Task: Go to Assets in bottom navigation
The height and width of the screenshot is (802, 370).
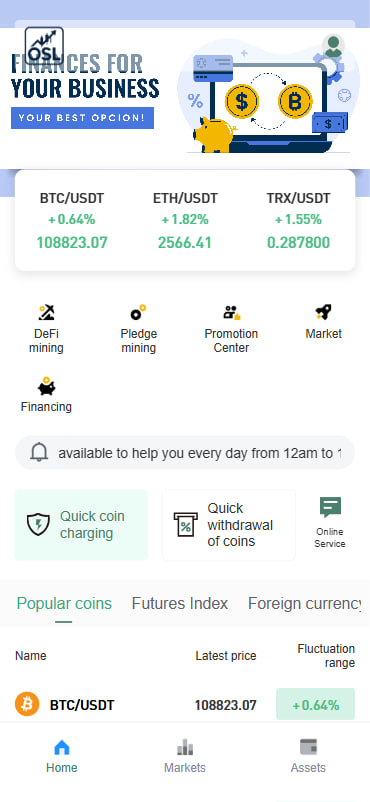Action: 308,756
